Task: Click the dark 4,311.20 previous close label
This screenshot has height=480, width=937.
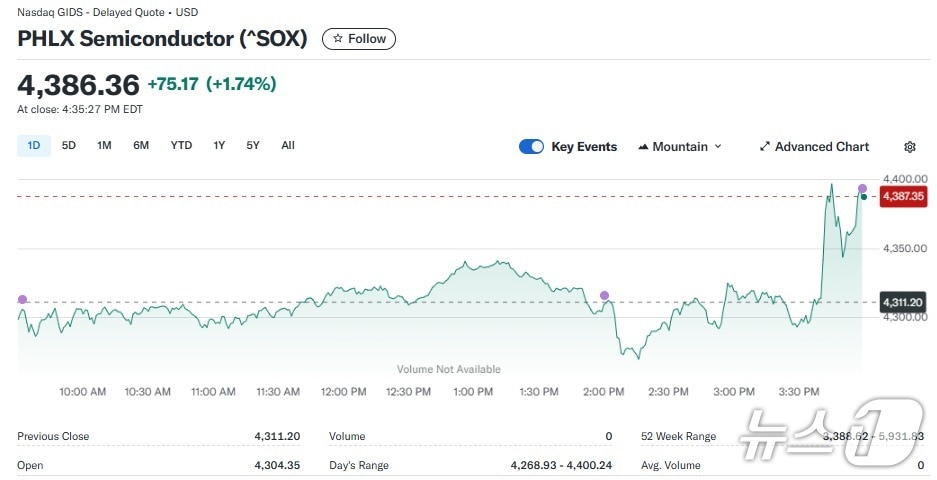Action: coord(903,302)
